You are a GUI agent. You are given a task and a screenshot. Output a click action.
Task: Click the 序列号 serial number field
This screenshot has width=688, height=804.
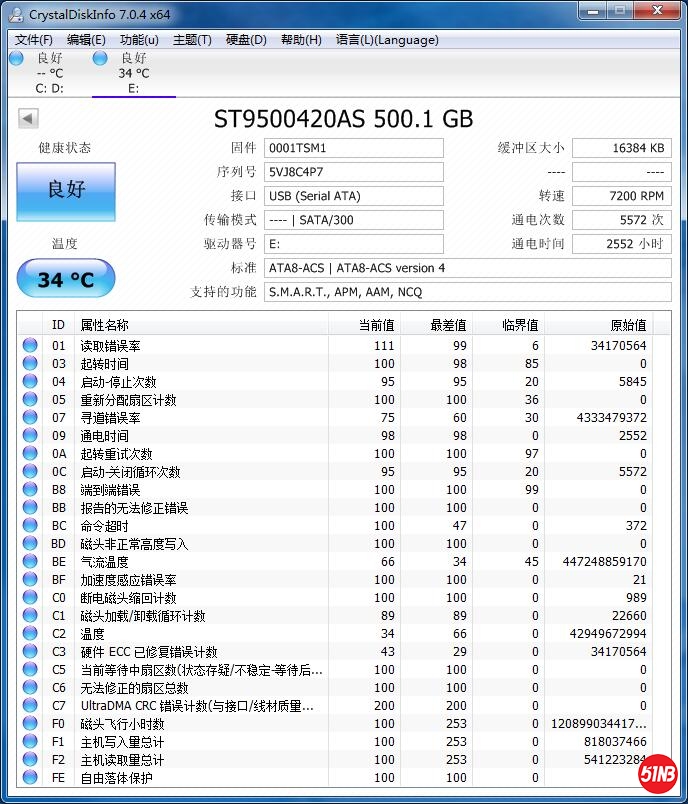[x=354, y=172]
